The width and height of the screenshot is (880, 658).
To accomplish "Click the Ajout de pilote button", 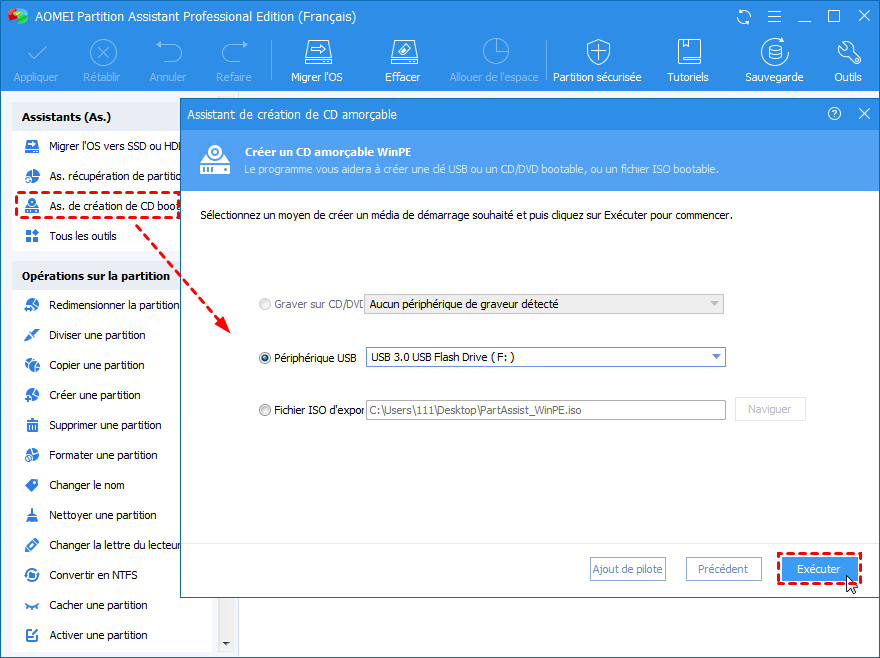I will coord(627,569).
